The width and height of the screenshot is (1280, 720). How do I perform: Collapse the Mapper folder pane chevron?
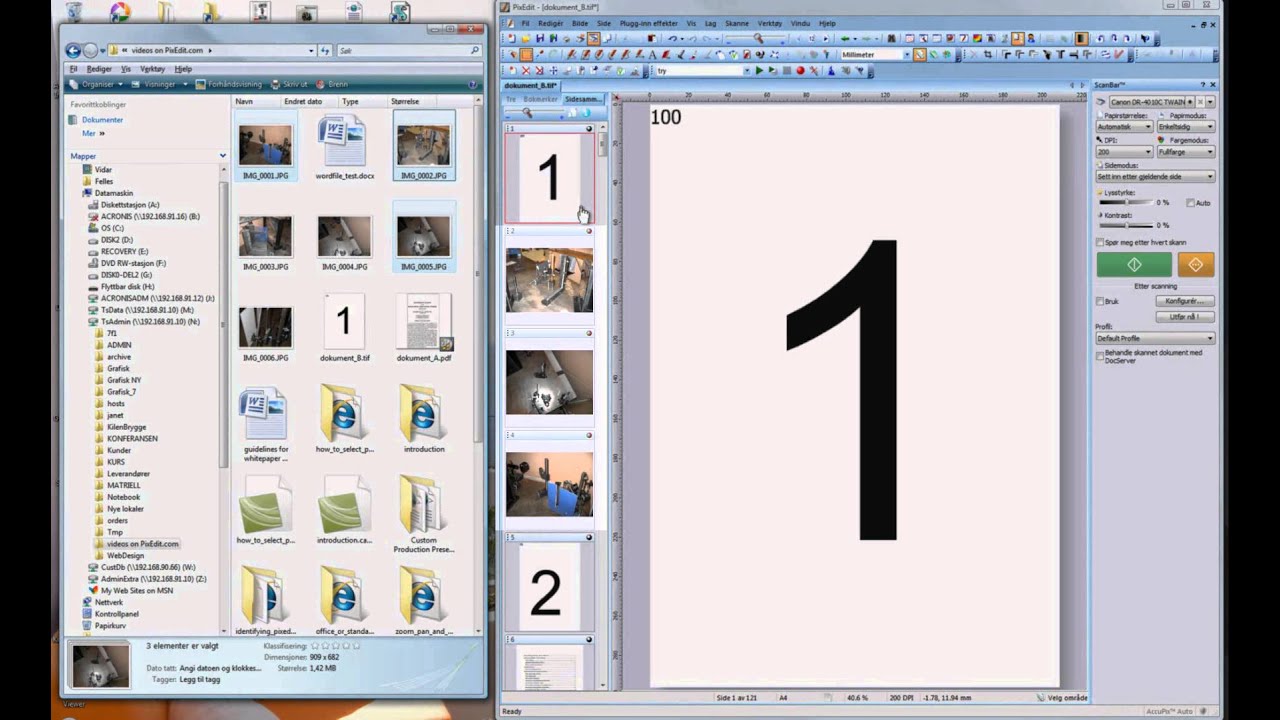(x=222, y=156)
